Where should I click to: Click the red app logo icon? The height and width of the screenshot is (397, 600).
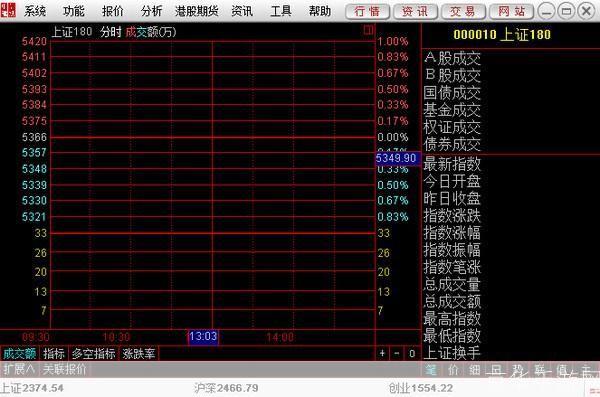pos(8,10)
